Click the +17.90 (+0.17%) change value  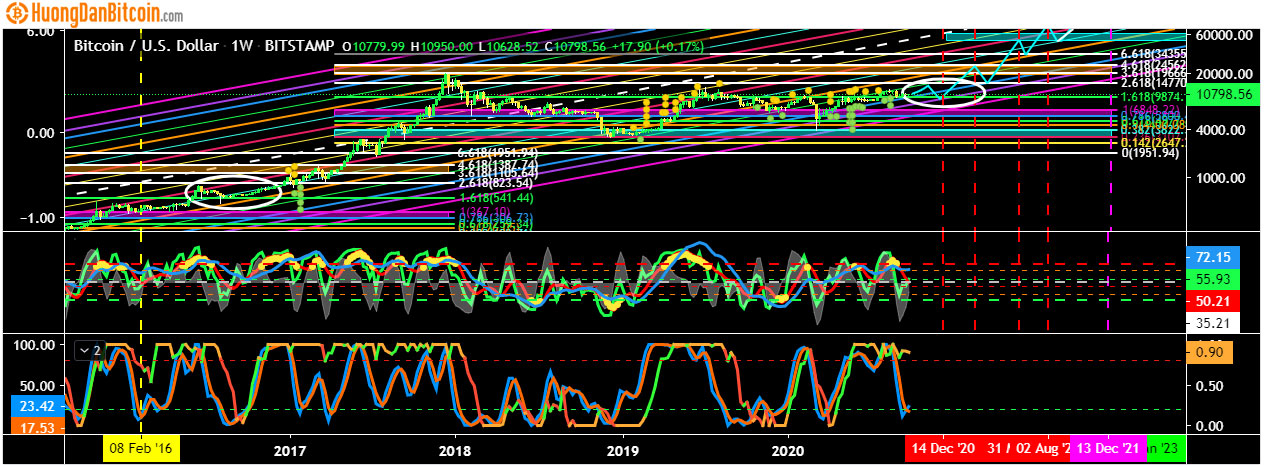[x=656, y=46]
